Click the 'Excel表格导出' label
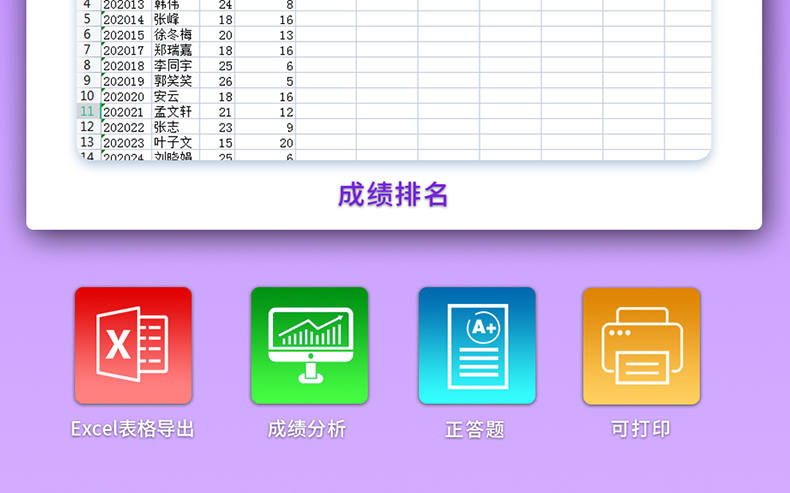Viewport: 790px width, 493px height. pos(132,429)
